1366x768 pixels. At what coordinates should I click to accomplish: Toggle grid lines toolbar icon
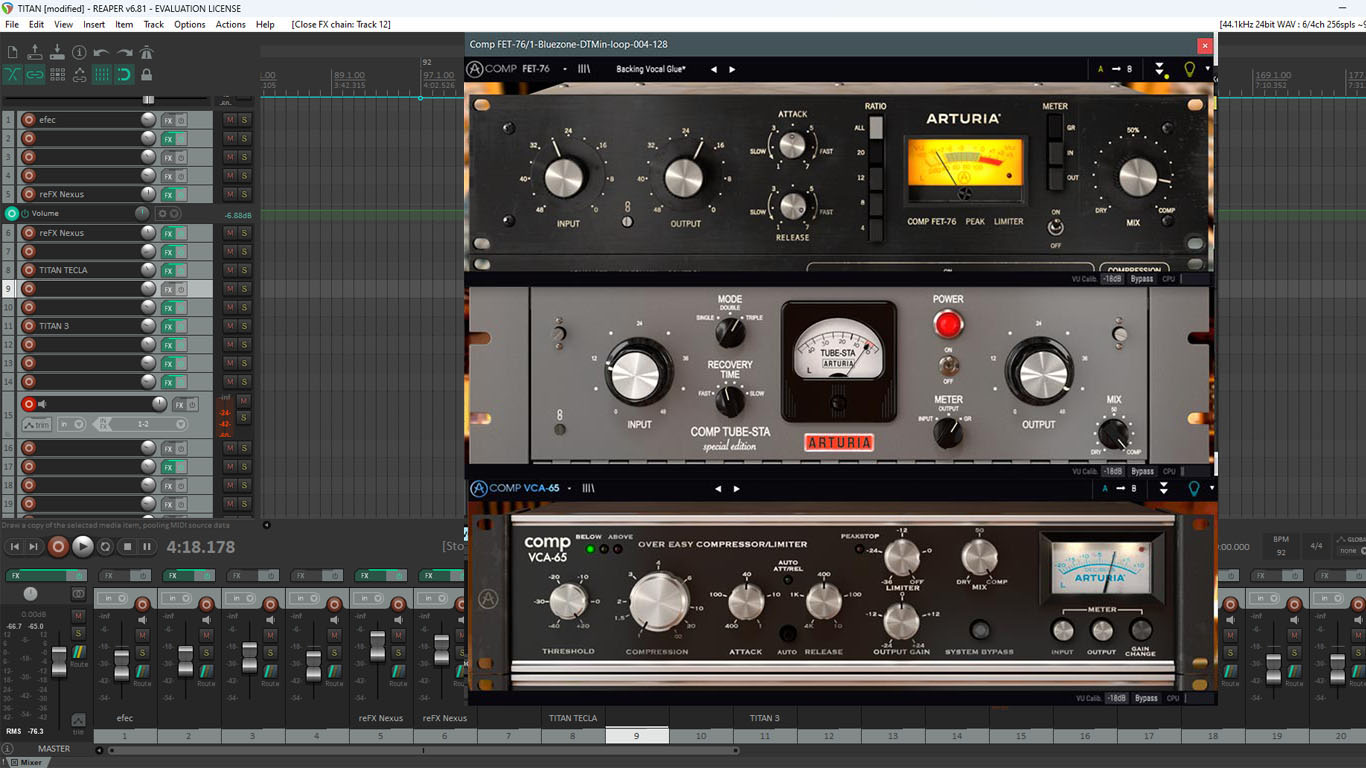[x=101, y=74]
